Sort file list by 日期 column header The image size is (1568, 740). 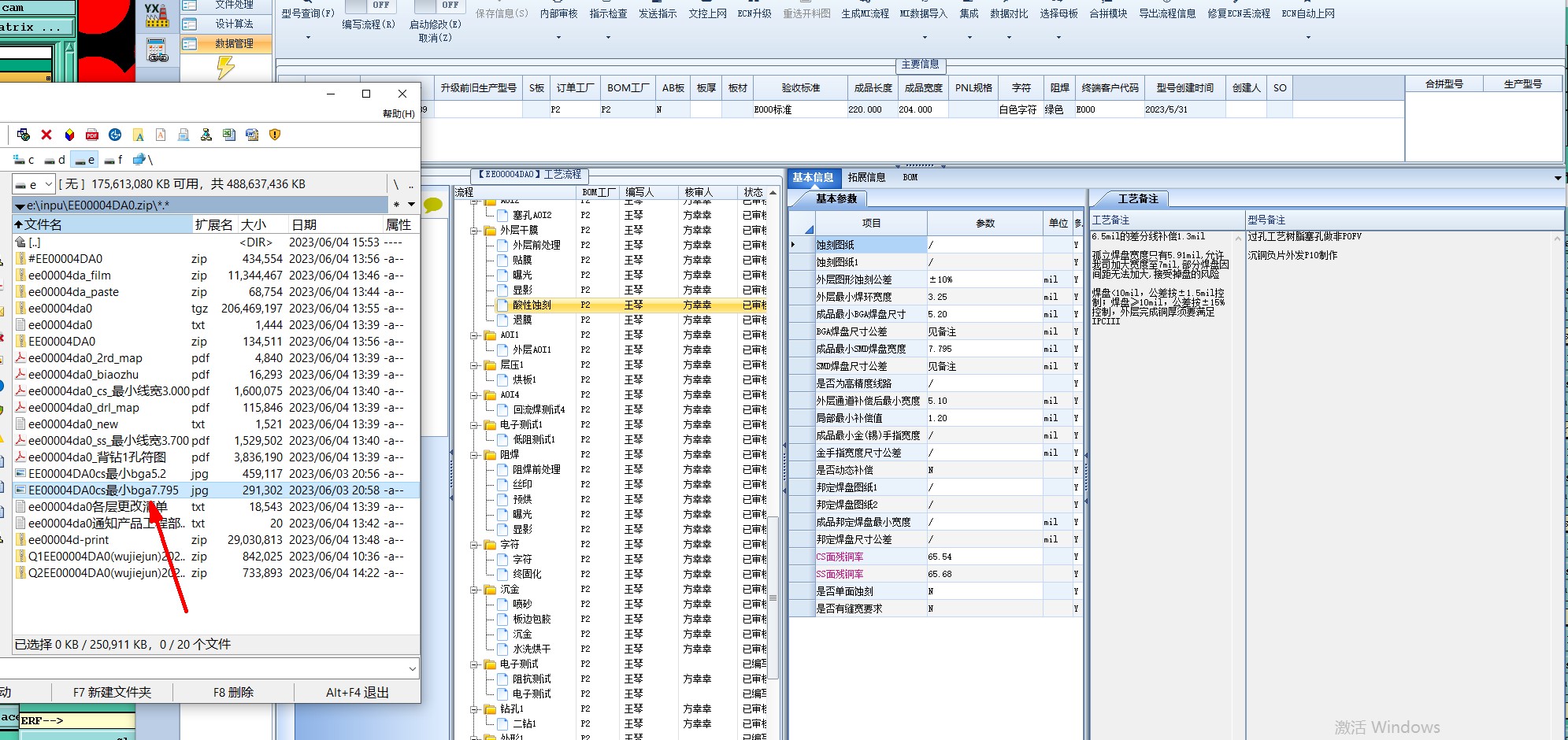[x=335, y=225]
